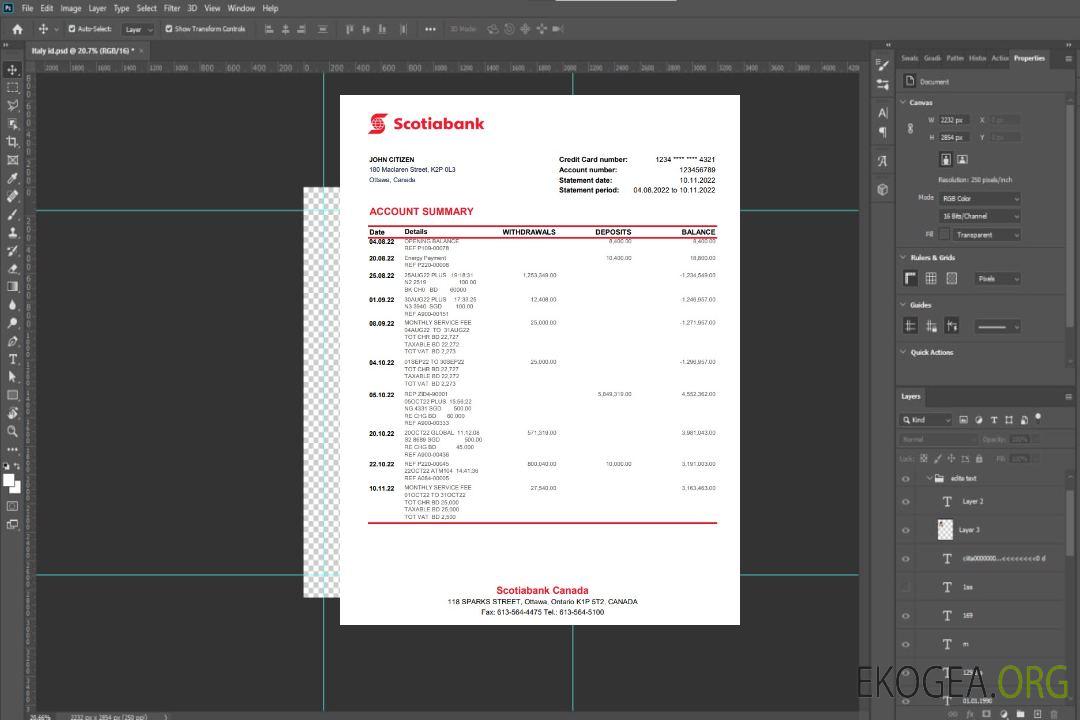Switch to the History panel tab
This screenshot has height=720, width=1080.
[x=977, y=58]
